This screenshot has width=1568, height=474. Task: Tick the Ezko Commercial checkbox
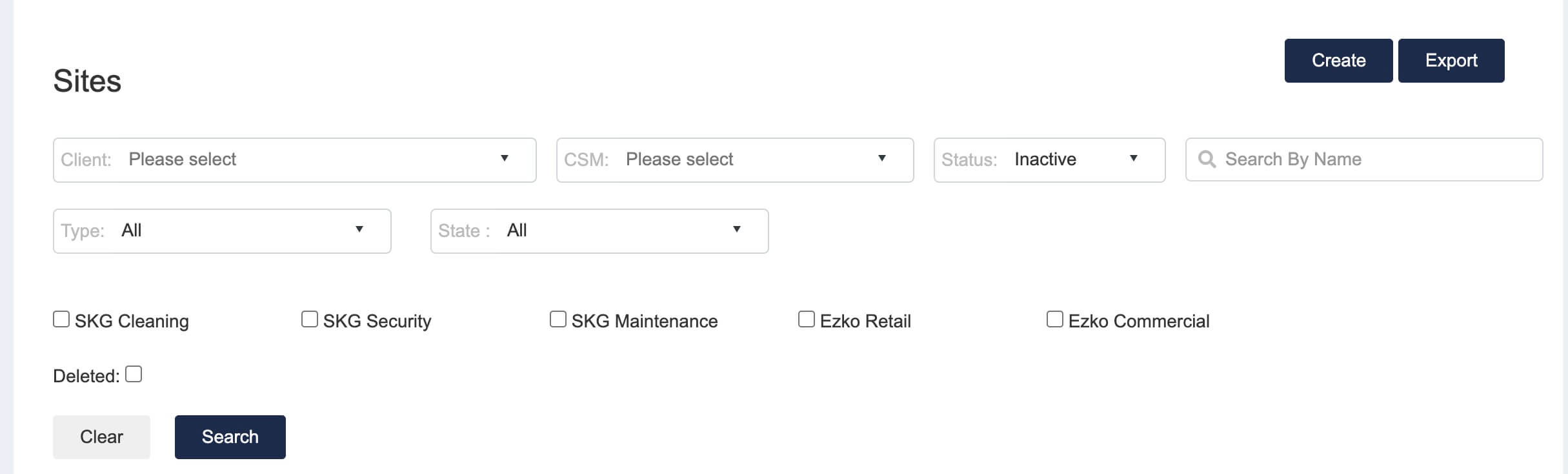(x=1055, y=319)
